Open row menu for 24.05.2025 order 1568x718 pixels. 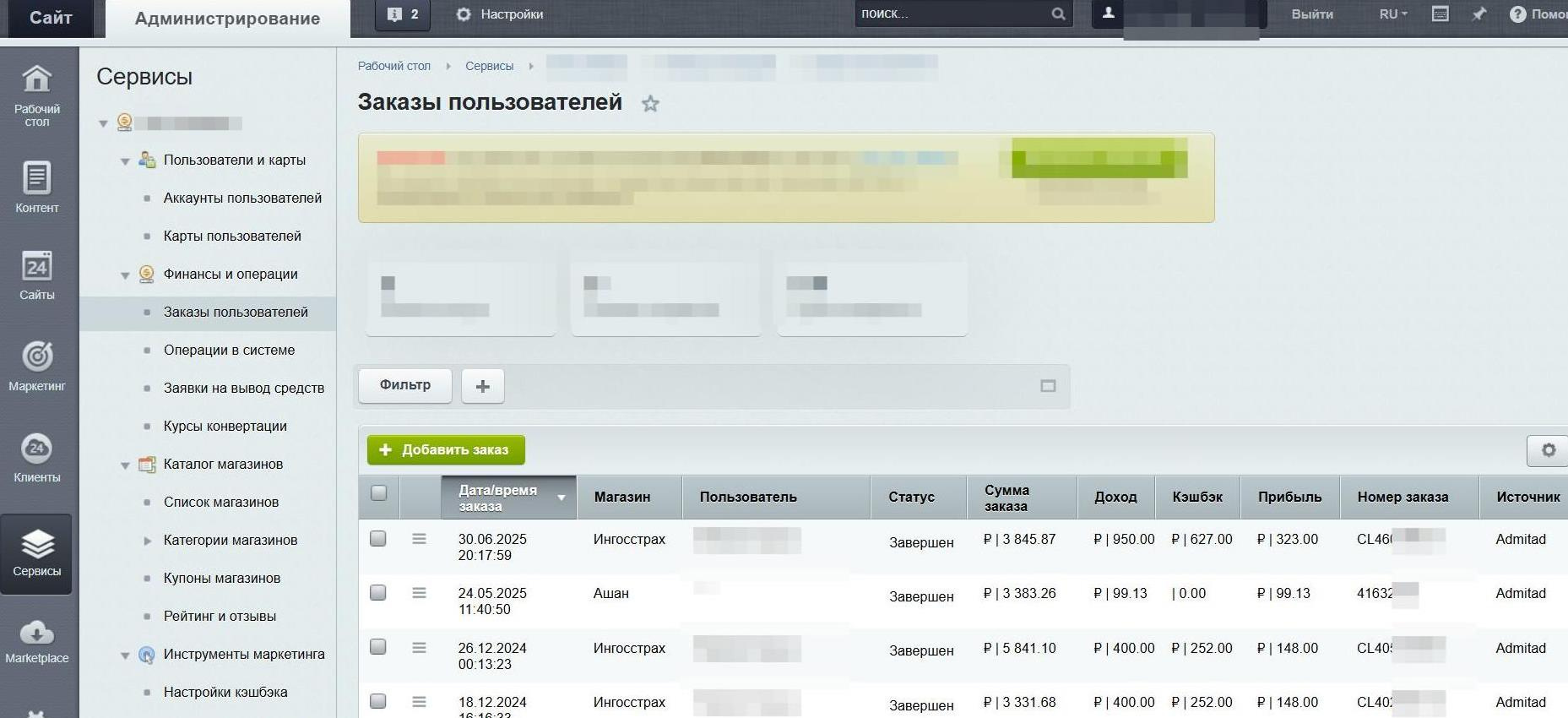click(x=419, y=593)
